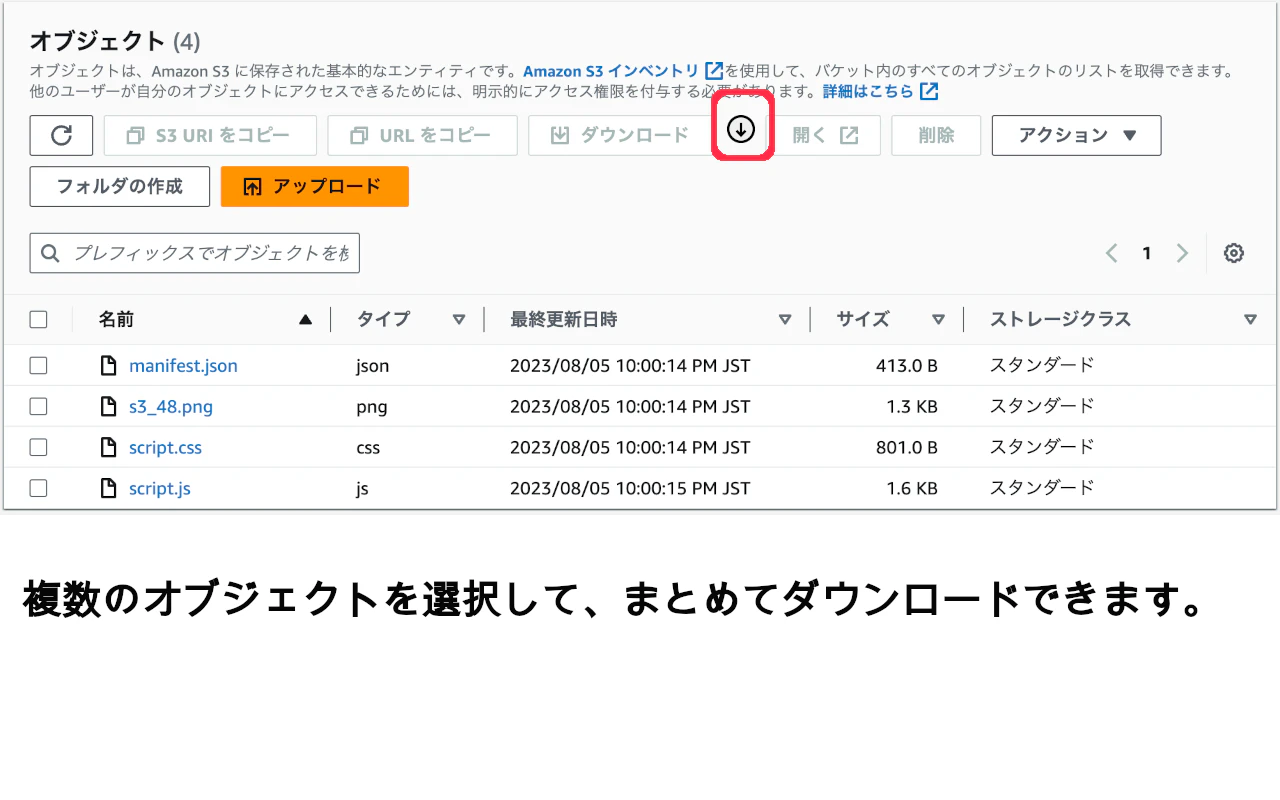Click the フォルダの作成 button
The image size is (1280, 800).
tap(120, 186)
